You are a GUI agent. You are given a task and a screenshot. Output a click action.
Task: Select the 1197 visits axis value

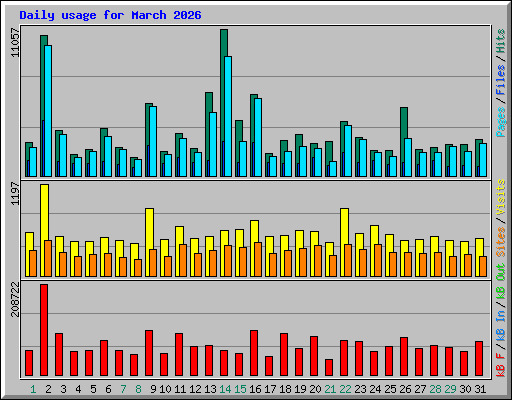tap(15, 193)
